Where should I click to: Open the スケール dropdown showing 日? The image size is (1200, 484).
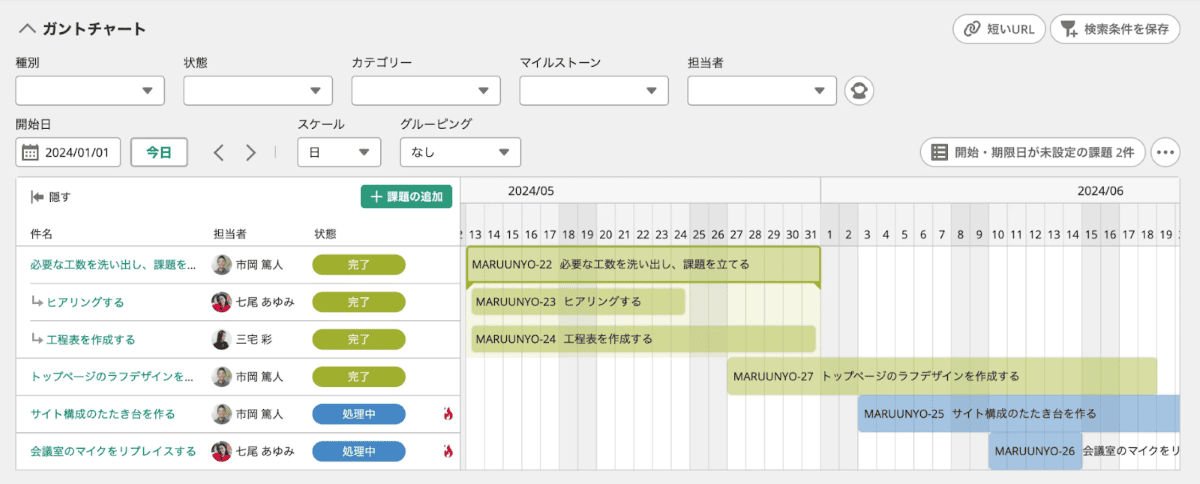pyautogui.click(x=339, y=153)
